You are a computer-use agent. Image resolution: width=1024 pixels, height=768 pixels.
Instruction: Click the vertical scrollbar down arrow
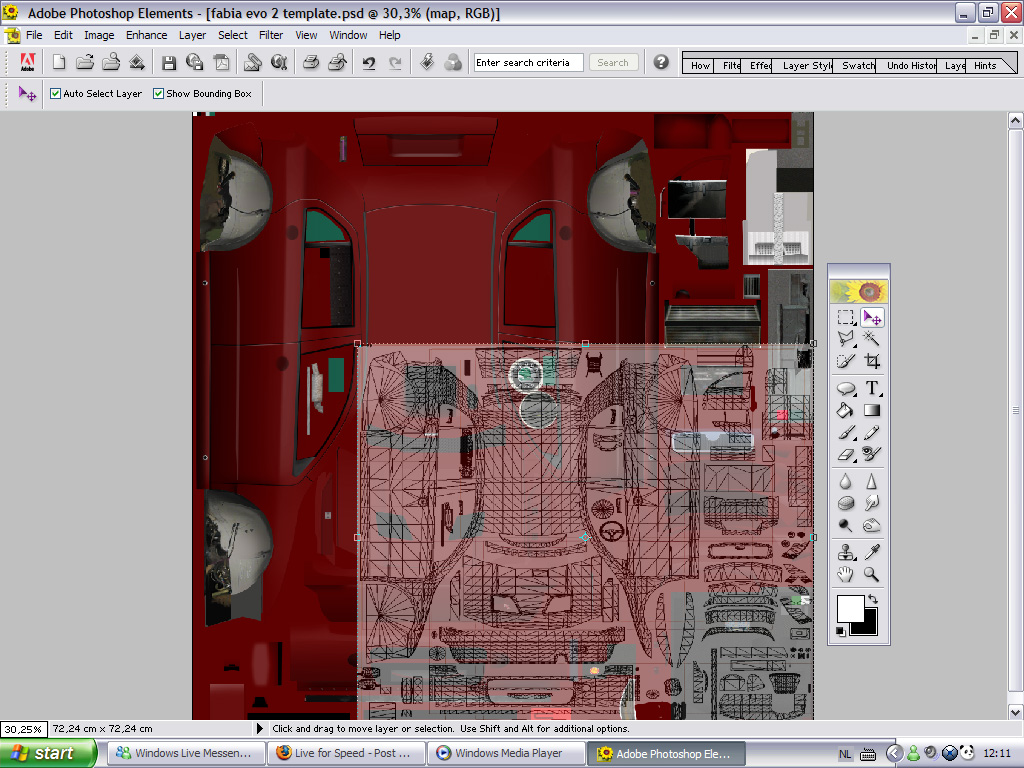point(1015,712)
